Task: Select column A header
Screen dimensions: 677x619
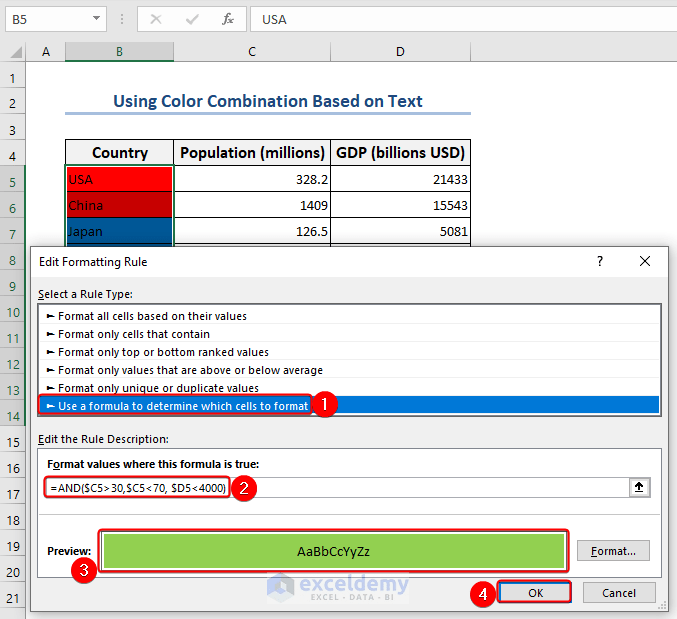Action: pyautogui.click(x=46, y=52)
